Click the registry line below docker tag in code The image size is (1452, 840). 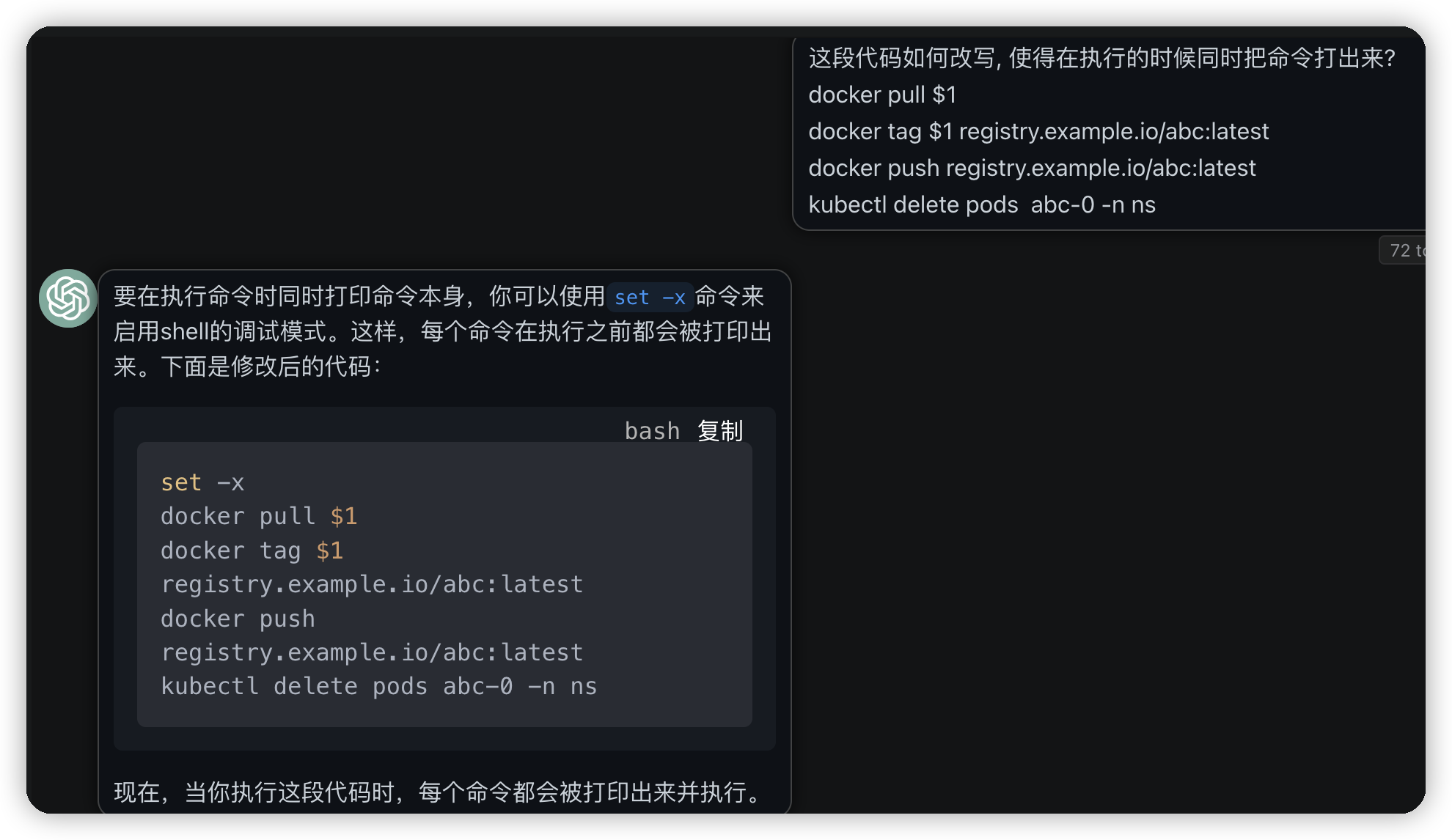pyautogui.click(x=372, y=584)
